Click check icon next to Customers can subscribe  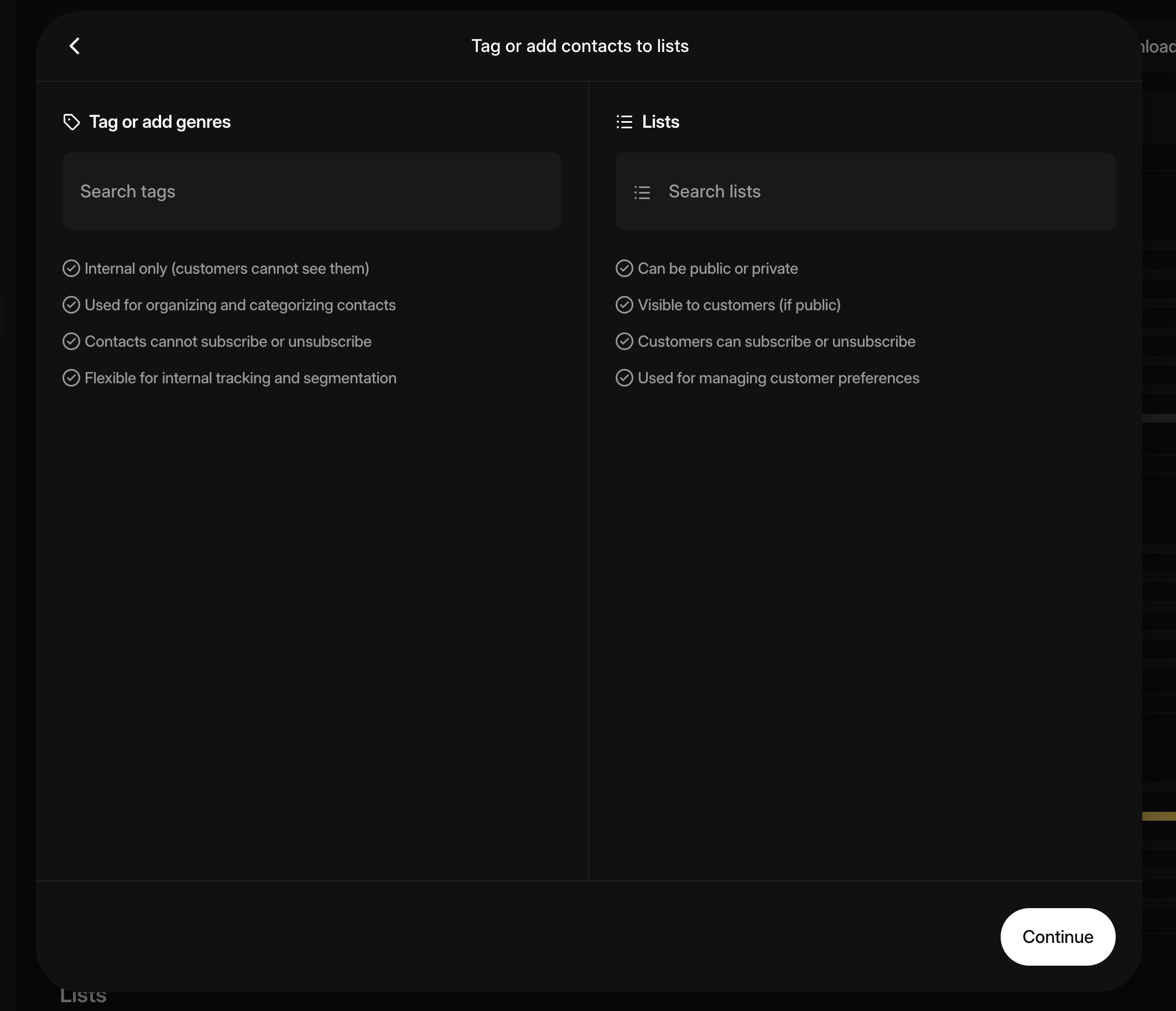pos(625,342)
